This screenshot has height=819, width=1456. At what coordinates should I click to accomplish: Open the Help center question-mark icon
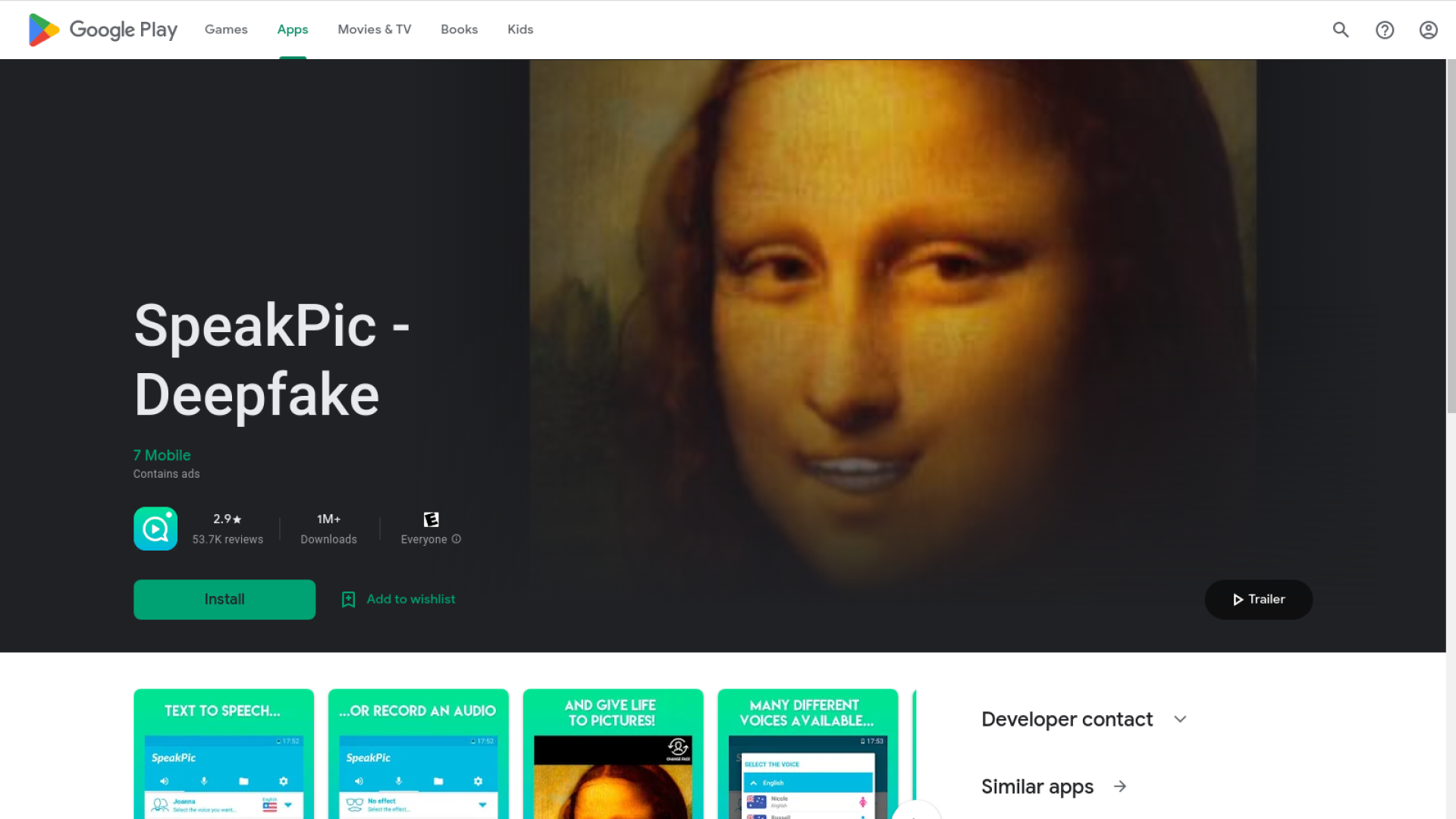point(1385,30)
